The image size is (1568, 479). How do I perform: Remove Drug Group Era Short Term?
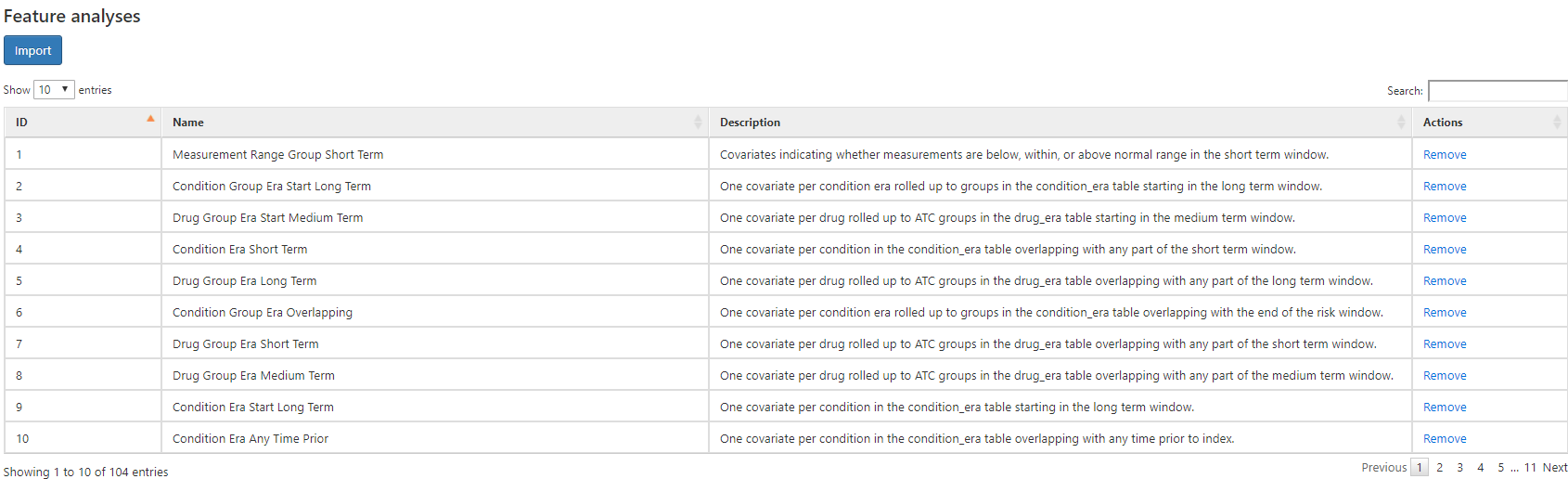pyautogui.click(x=1445, y=344)
